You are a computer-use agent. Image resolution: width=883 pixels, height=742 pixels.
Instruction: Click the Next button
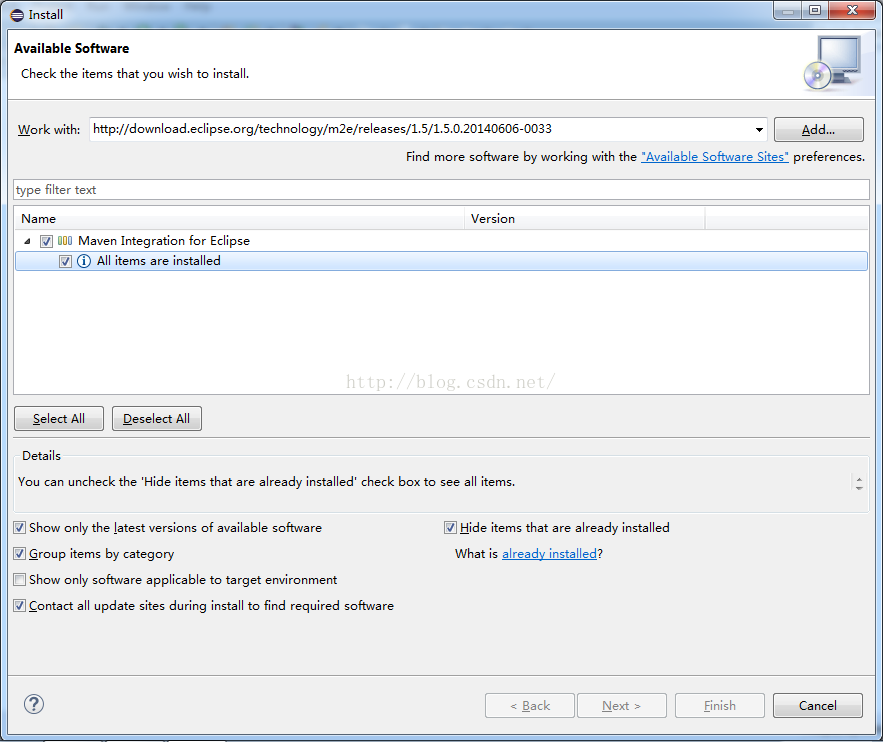pyautogui.click(x=622, y=705)
